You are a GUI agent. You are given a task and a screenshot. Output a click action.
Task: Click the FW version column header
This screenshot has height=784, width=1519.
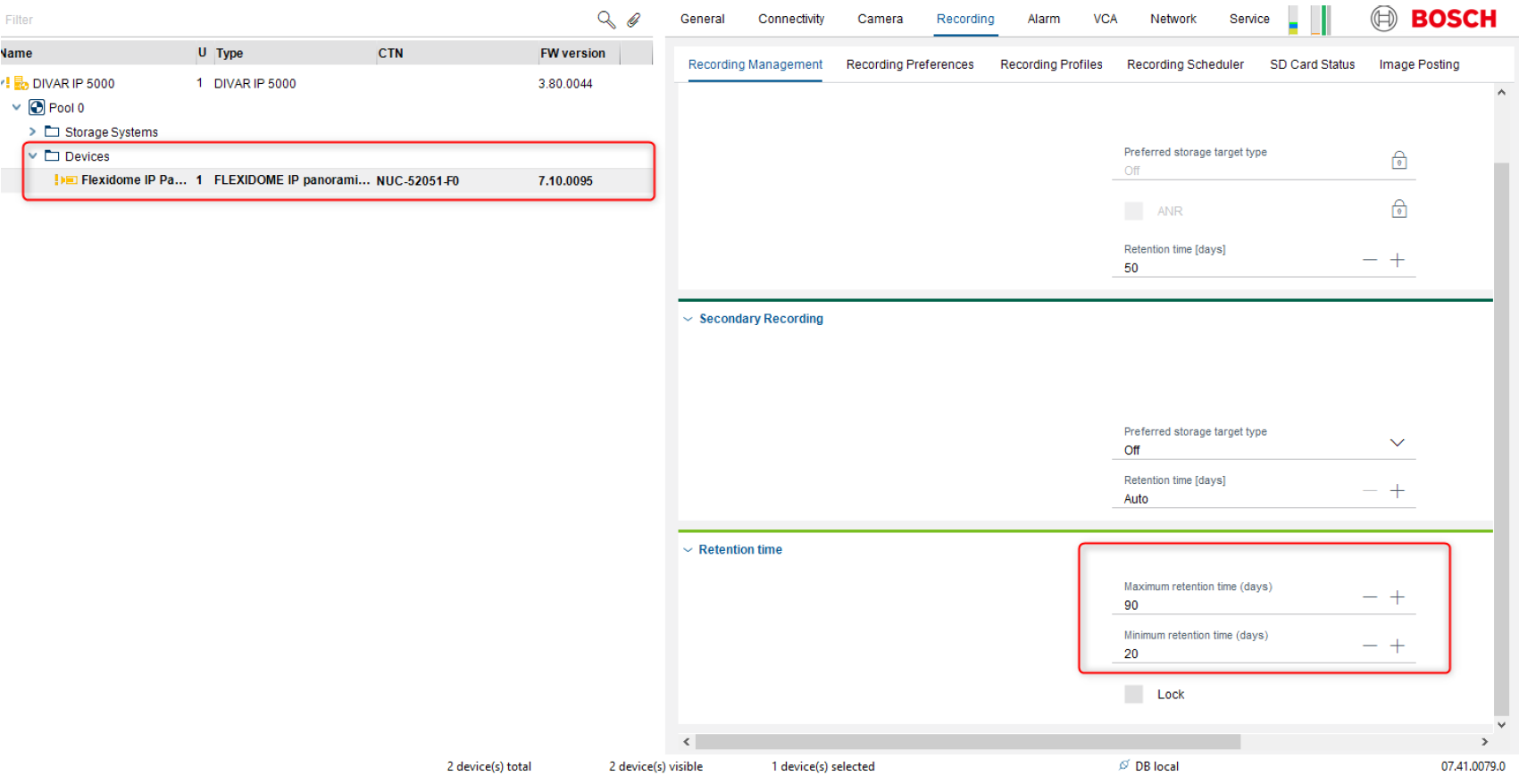572,54
